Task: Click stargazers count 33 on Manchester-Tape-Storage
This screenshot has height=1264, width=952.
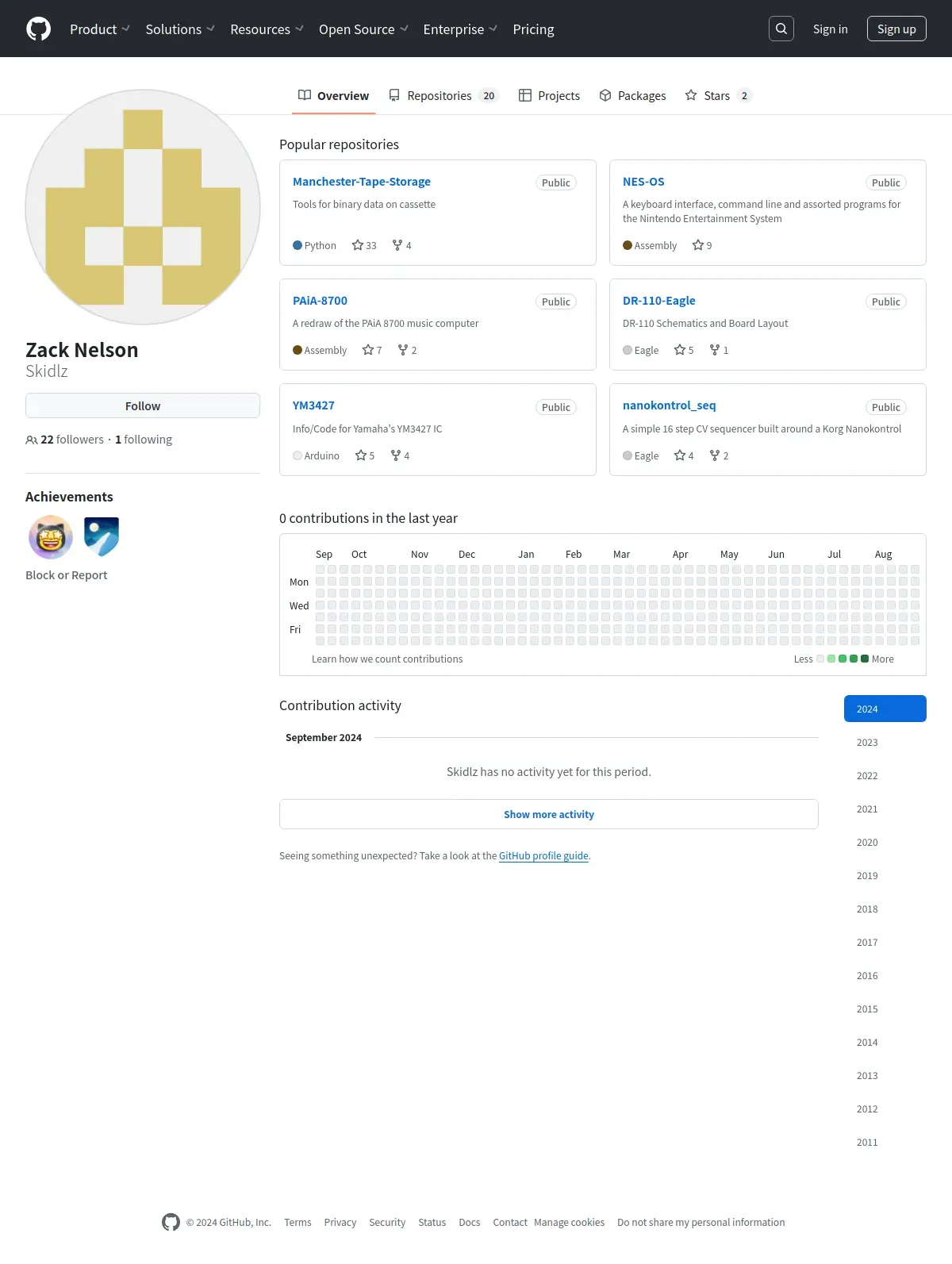Action: tap(364, 245)
